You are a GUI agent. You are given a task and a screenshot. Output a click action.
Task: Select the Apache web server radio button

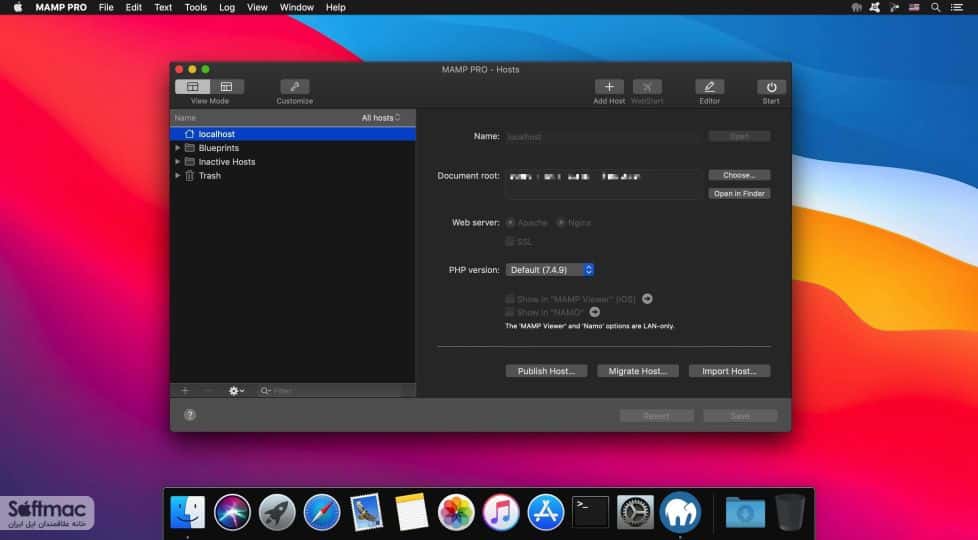510,223
